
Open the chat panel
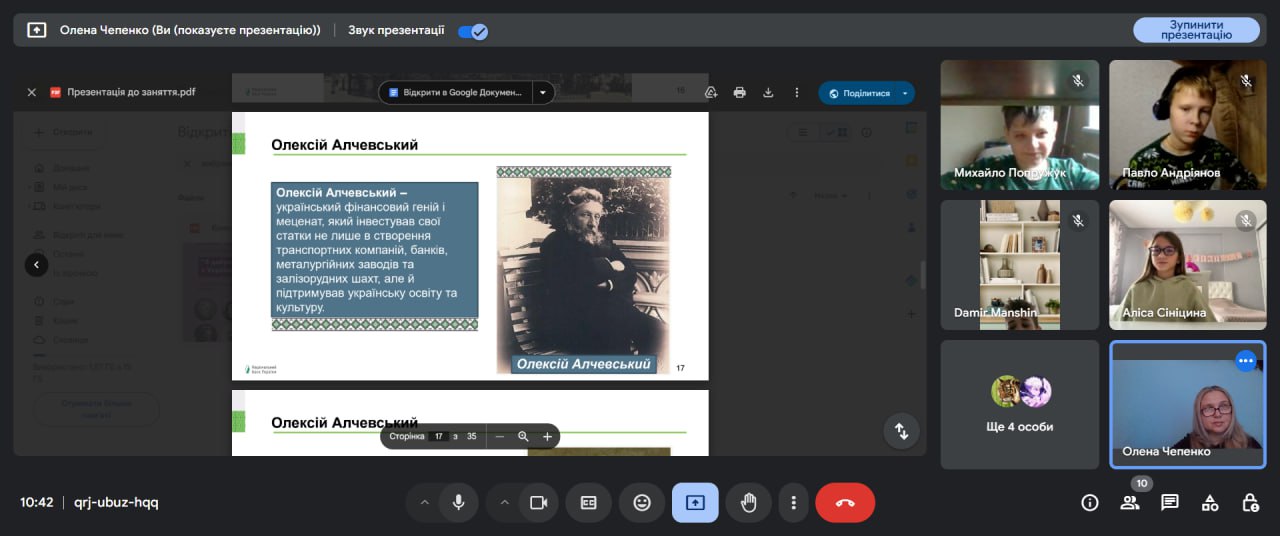coord(1170,503)
